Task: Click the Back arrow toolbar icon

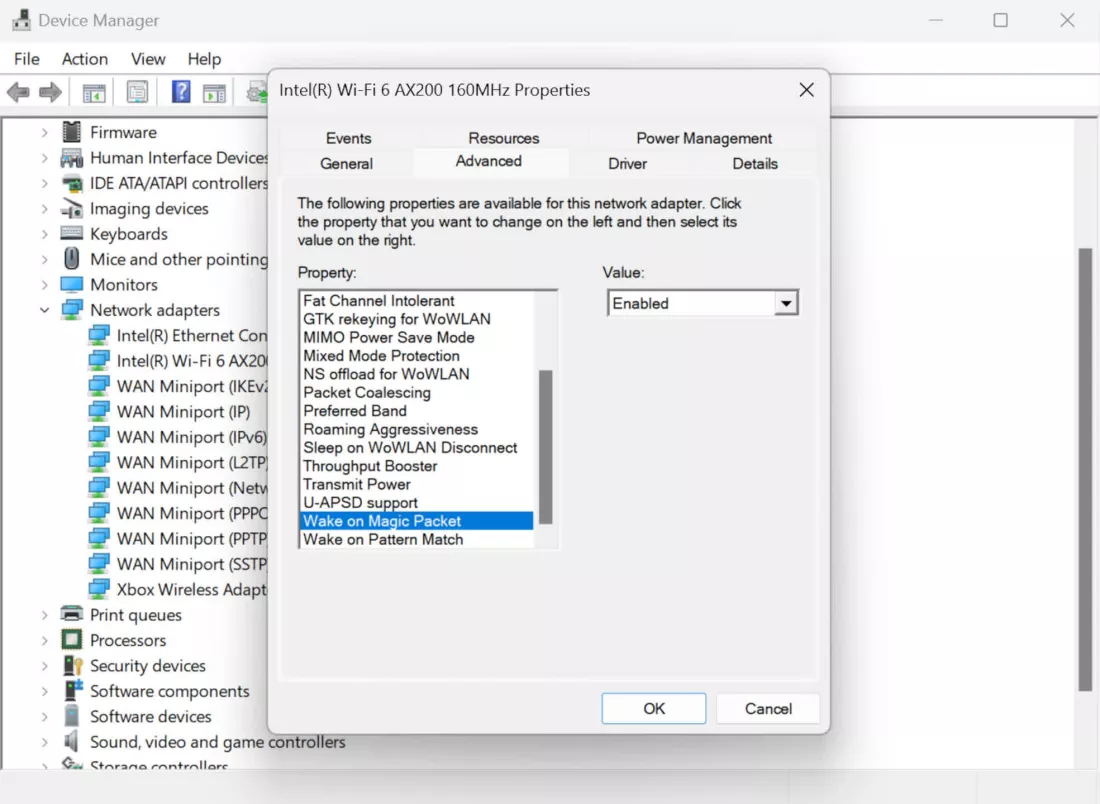Action: (x=18, y=93)
